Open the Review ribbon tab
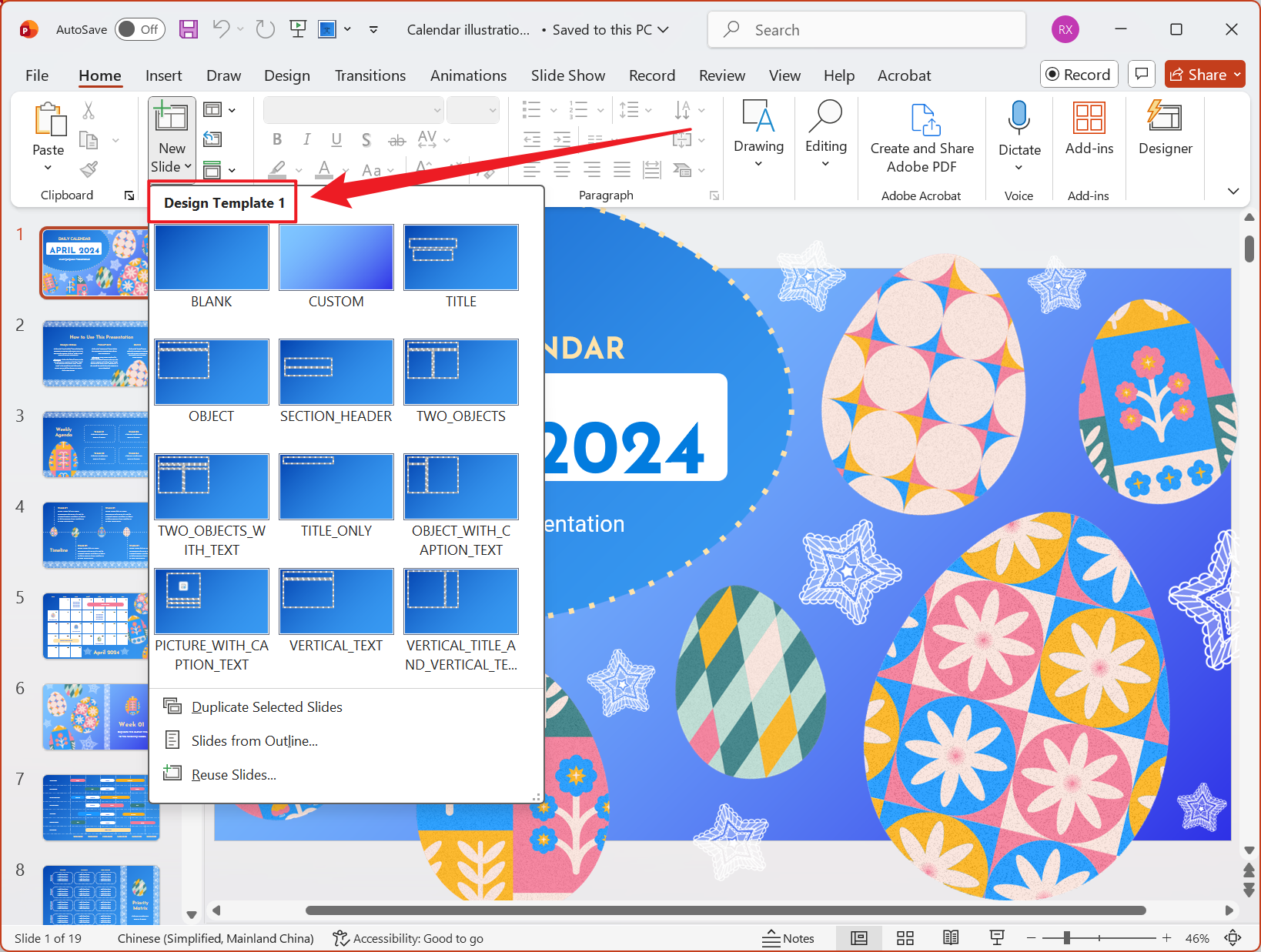The height and width of the screenshot is (952, 1261). click(x=721, y=75)
